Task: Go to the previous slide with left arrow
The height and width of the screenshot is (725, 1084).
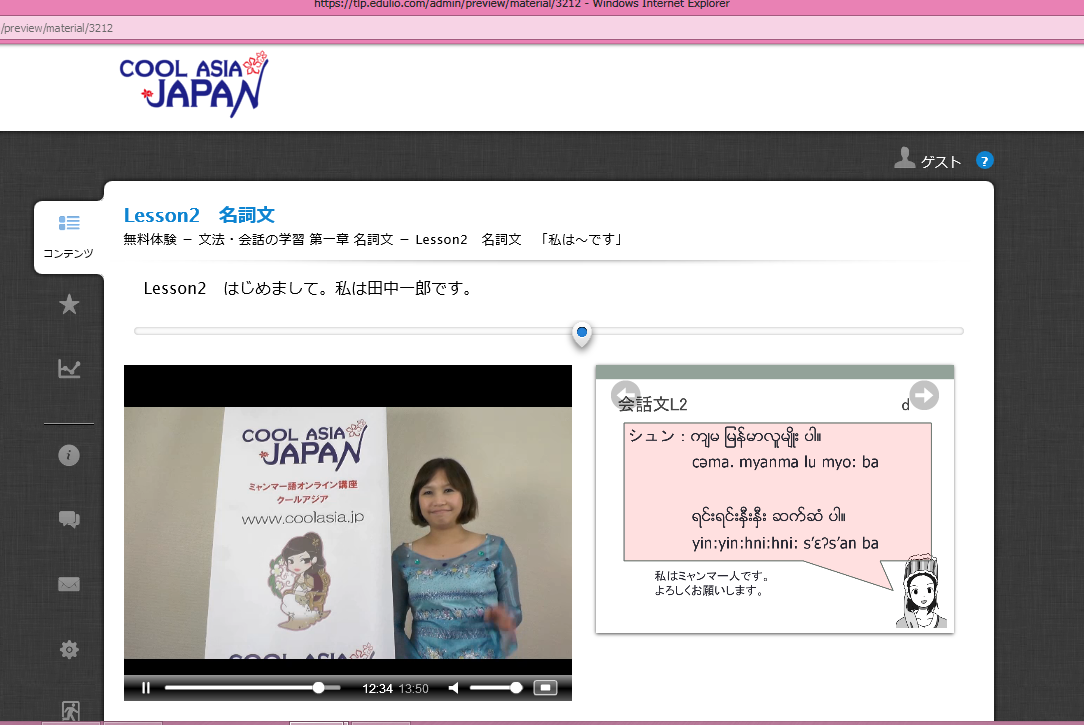Action: tap(625, 395)
